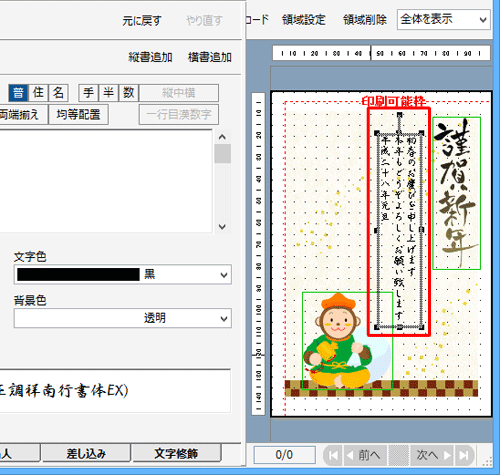The width and height of the screenshot is (500, 475).
Task: Go to the first page icon
Action: (333, 455)
